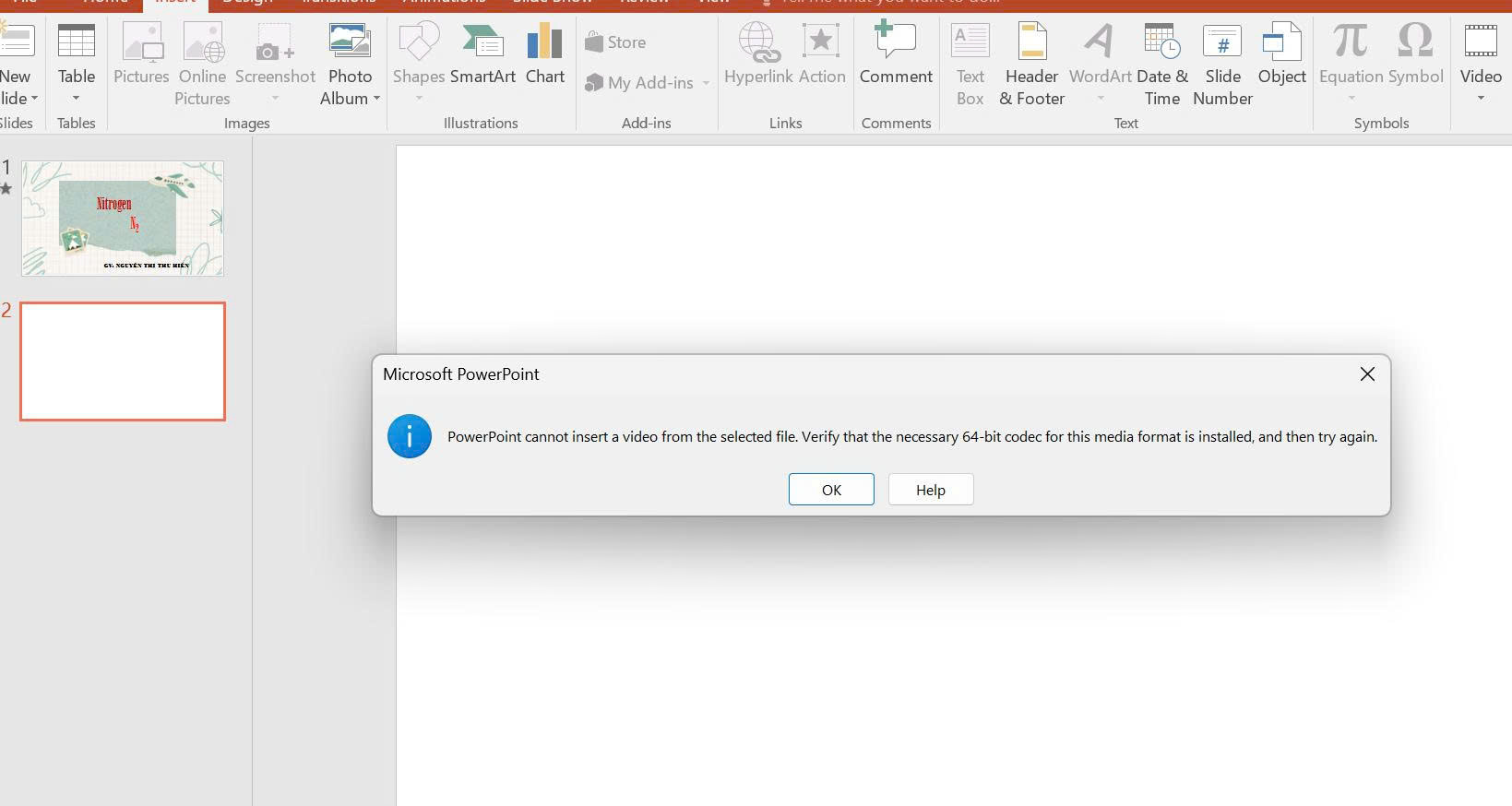
Task: Click the "Symbols" group label
Action: [1381, 123]
